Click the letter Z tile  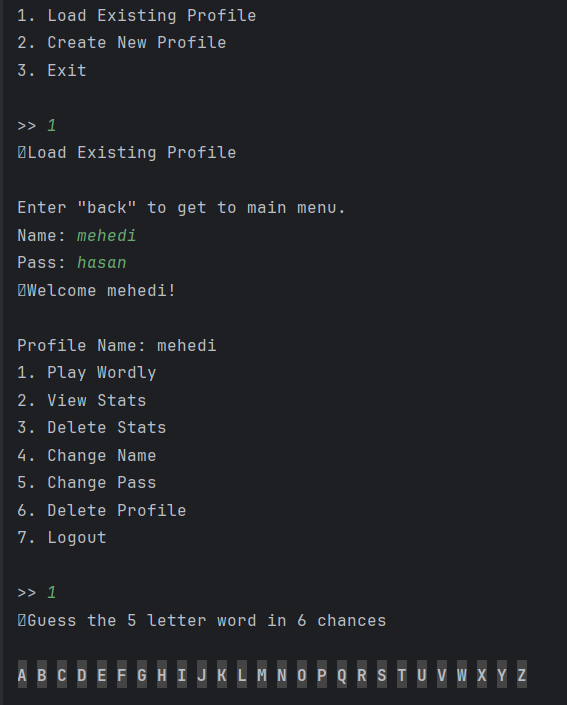pyautogui.click(x=522, y=674)
